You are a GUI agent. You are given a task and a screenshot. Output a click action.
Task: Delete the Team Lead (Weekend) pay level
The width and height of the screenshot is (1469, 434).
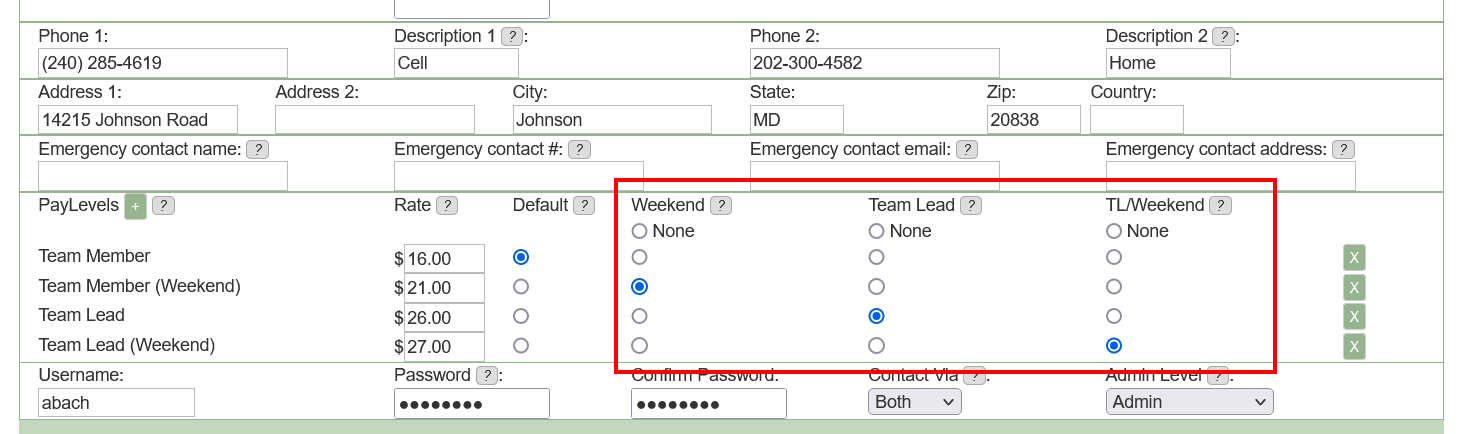[1354, 347]
